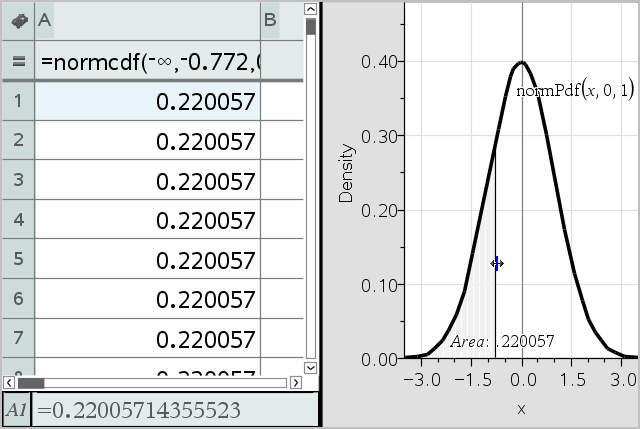Select the row 1 header
The width and height of the screenshot is (640, 429).
pyautogui.click(x=17, y=101)
